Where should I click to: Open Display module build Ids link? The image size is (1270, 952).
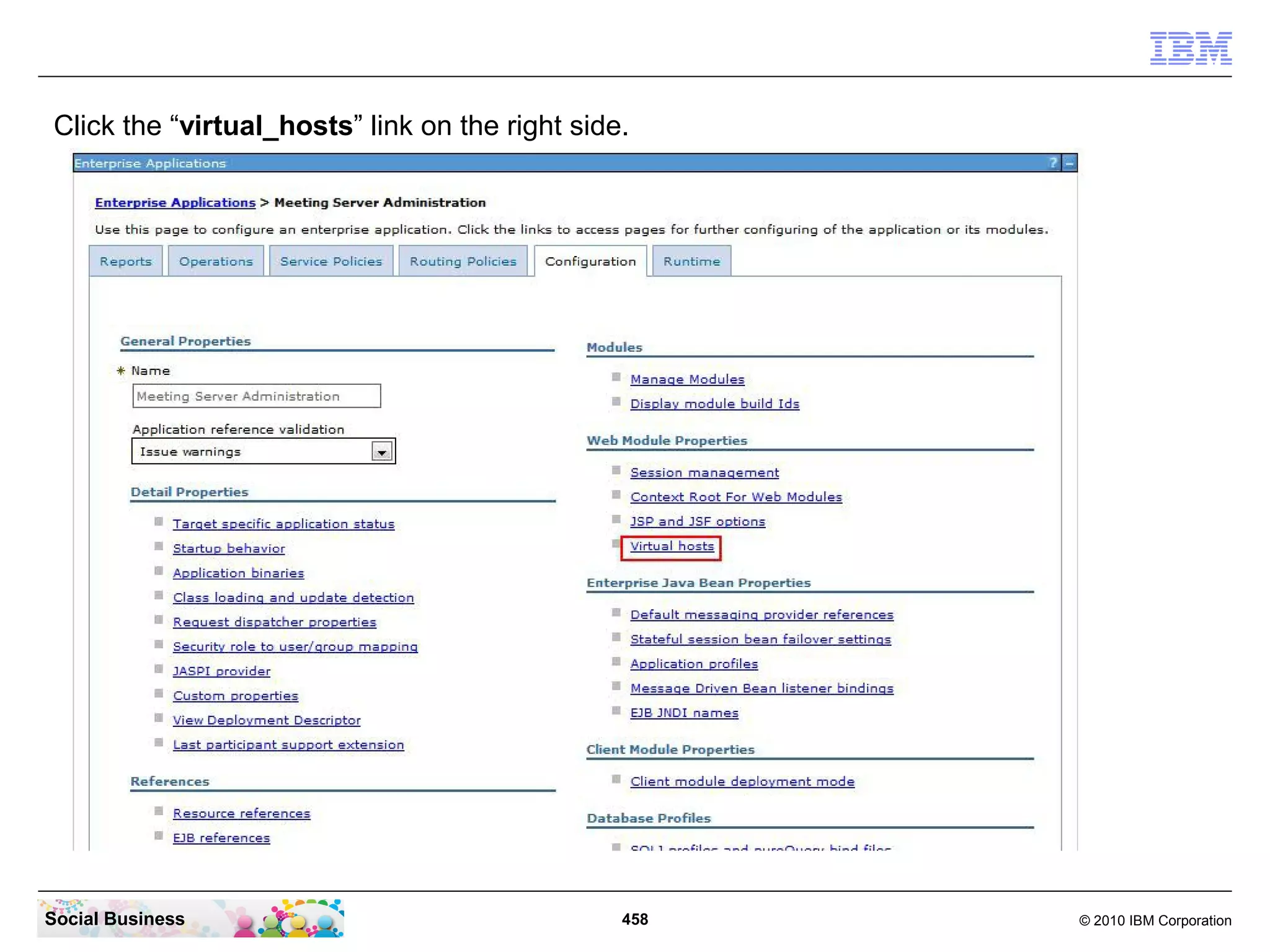pyautogui.click(x=714, y=404)
